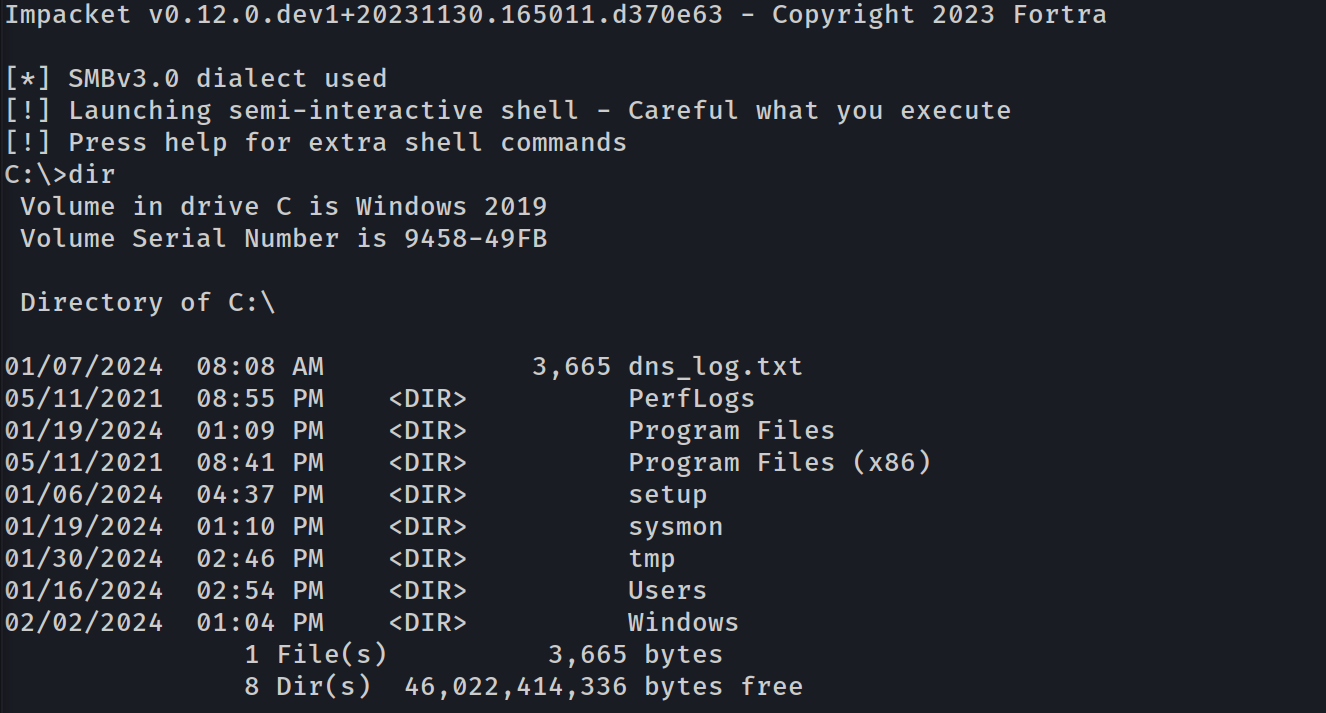Click the setup directory name
Image resolution: width=1326 pixels, height=713 pixels.
[x=667, y=495]
